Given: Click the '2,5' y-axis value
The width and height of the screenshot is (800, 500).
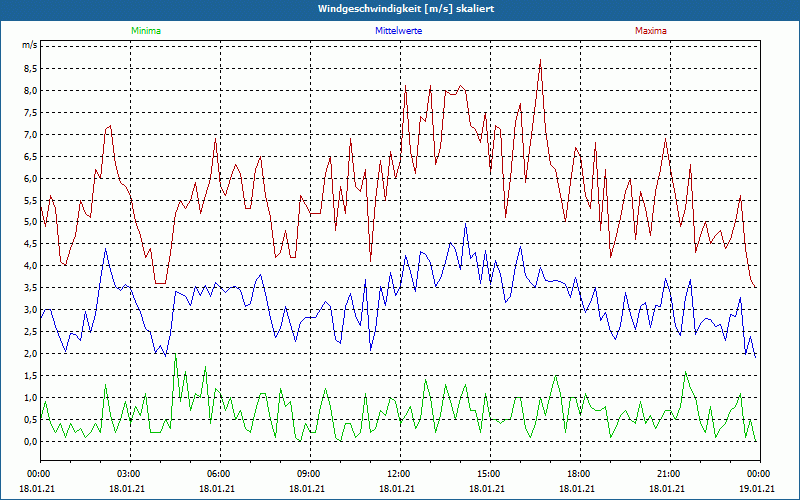Looking at the screenshot, I should click(31, 332).
